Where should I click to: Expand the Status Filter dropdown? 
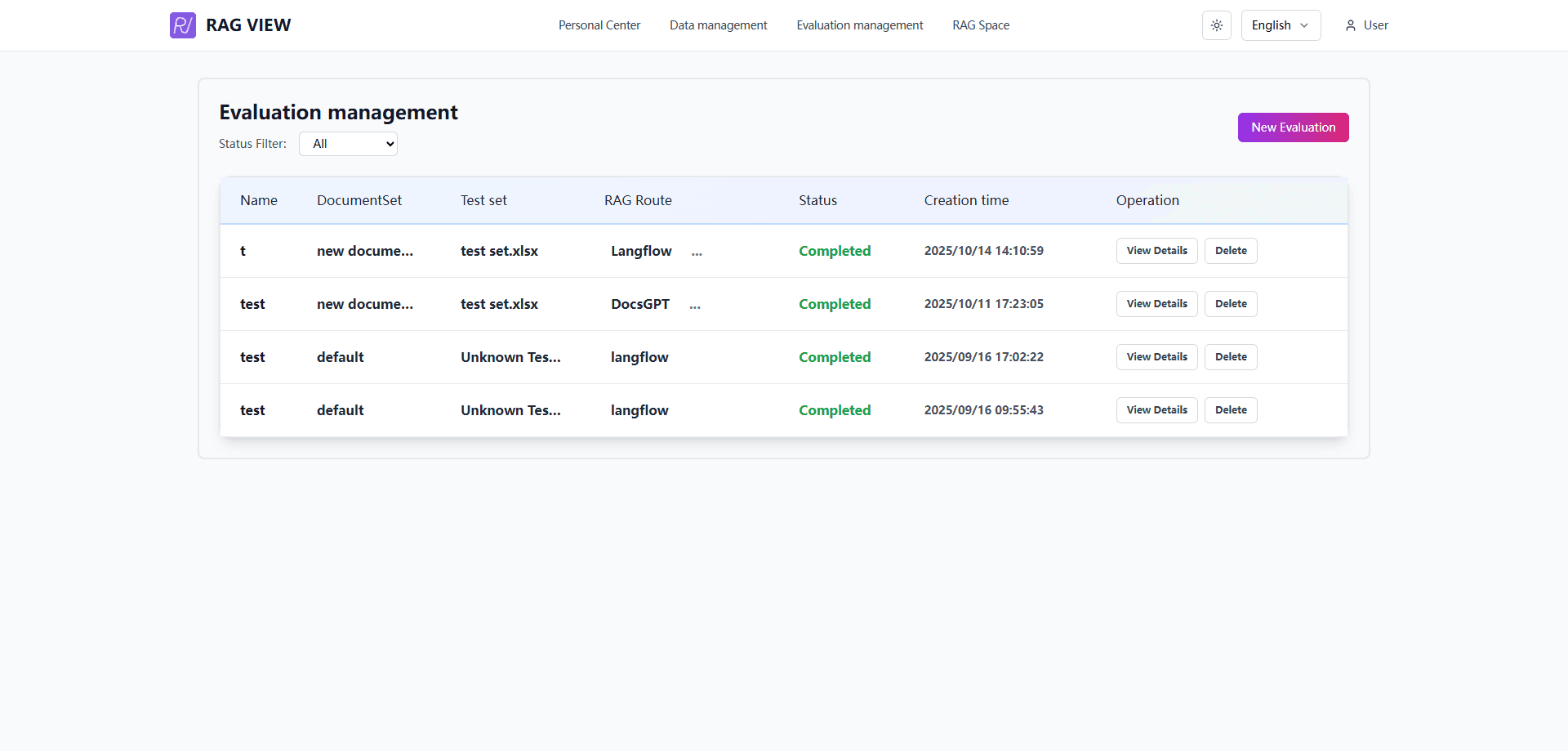(x=348, y=144)
